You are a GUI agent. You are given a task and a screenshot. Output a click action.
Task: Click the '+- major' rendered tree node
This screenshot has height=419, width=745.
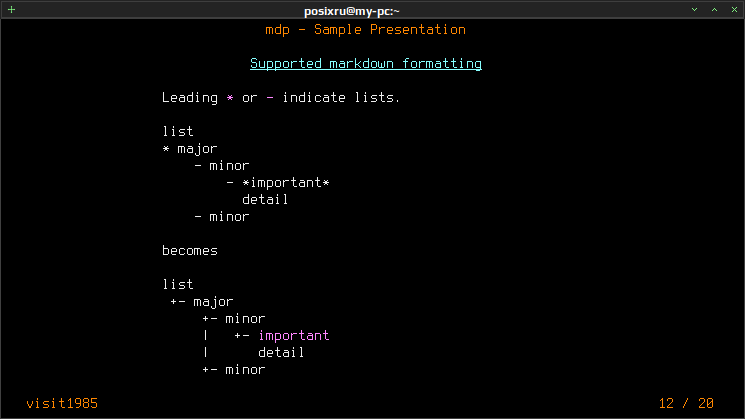point(201,302)
